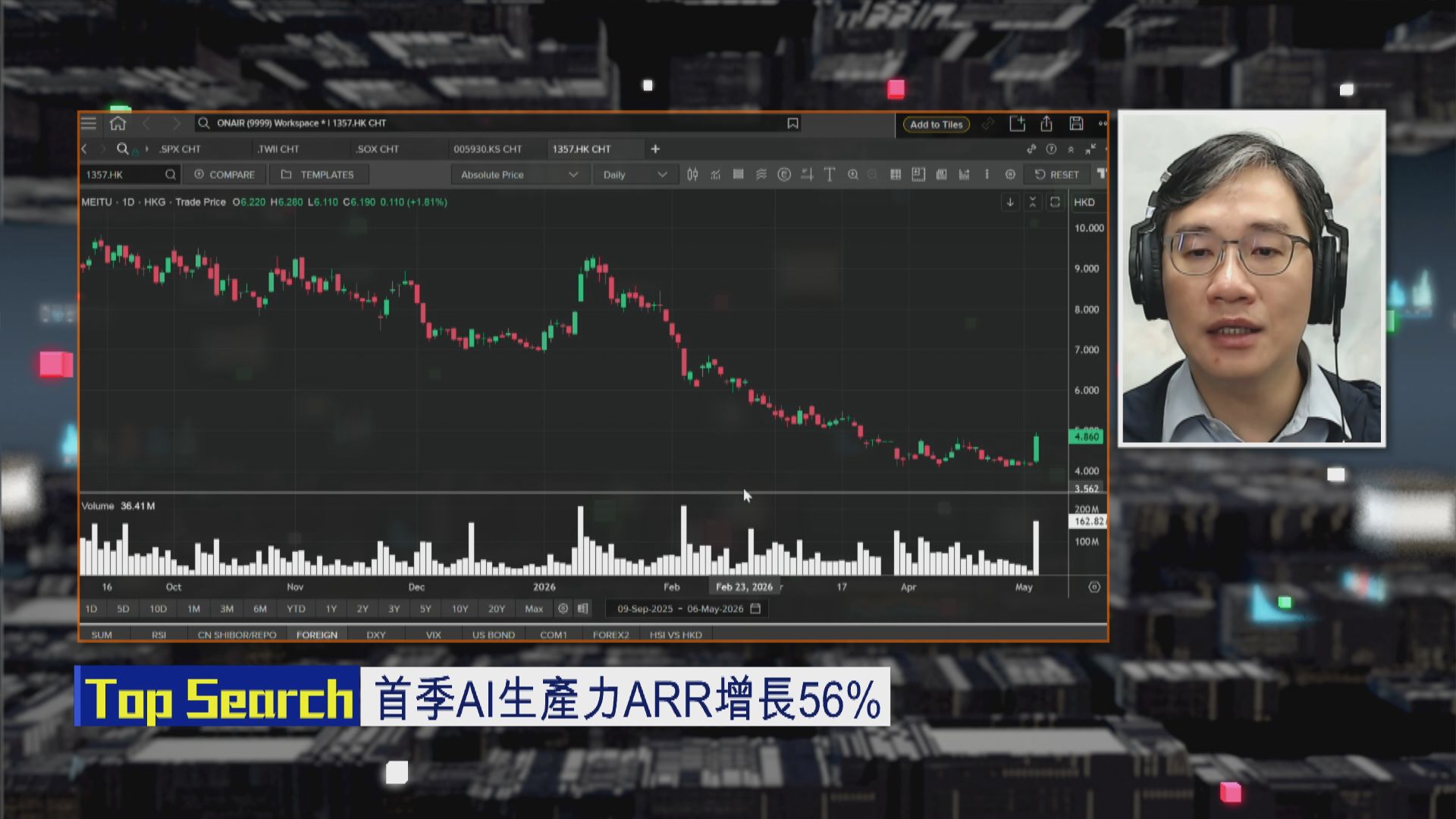1456x819 pixels.
Task: Select the 10D range button
Action: coord(158,609)
